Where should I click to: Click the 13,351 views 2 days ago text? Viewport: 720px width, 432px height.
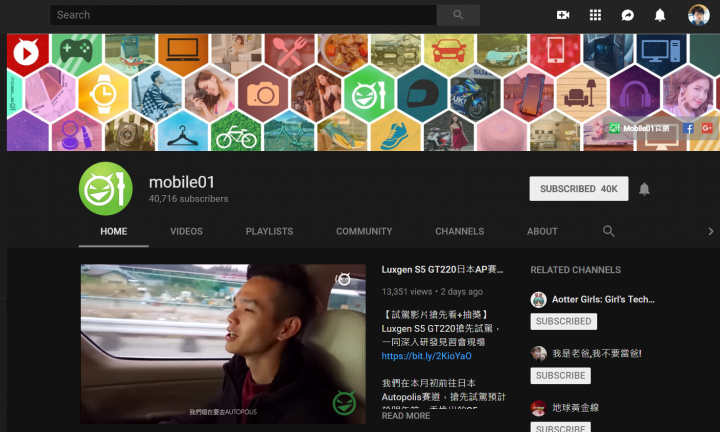(432, 292)
